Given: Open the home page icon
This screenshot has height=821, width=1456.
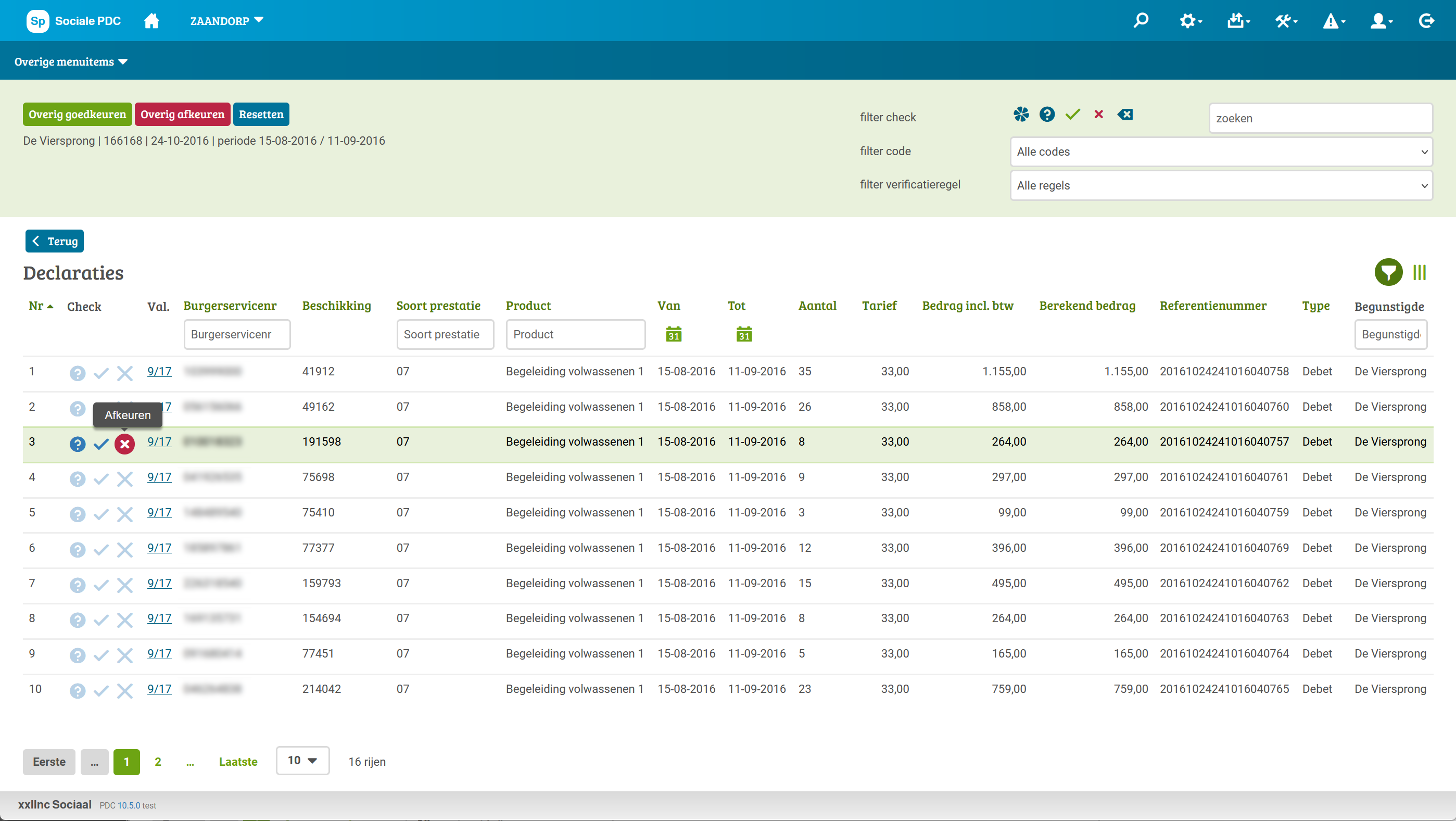Looking at the screenshot, I should point(151,21).
